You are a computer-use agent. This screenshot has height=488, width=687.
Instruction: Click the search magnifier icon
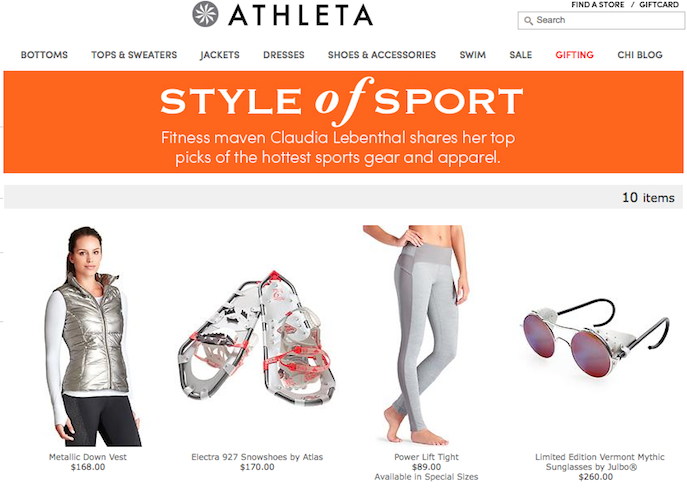click(x=529, y=21)
